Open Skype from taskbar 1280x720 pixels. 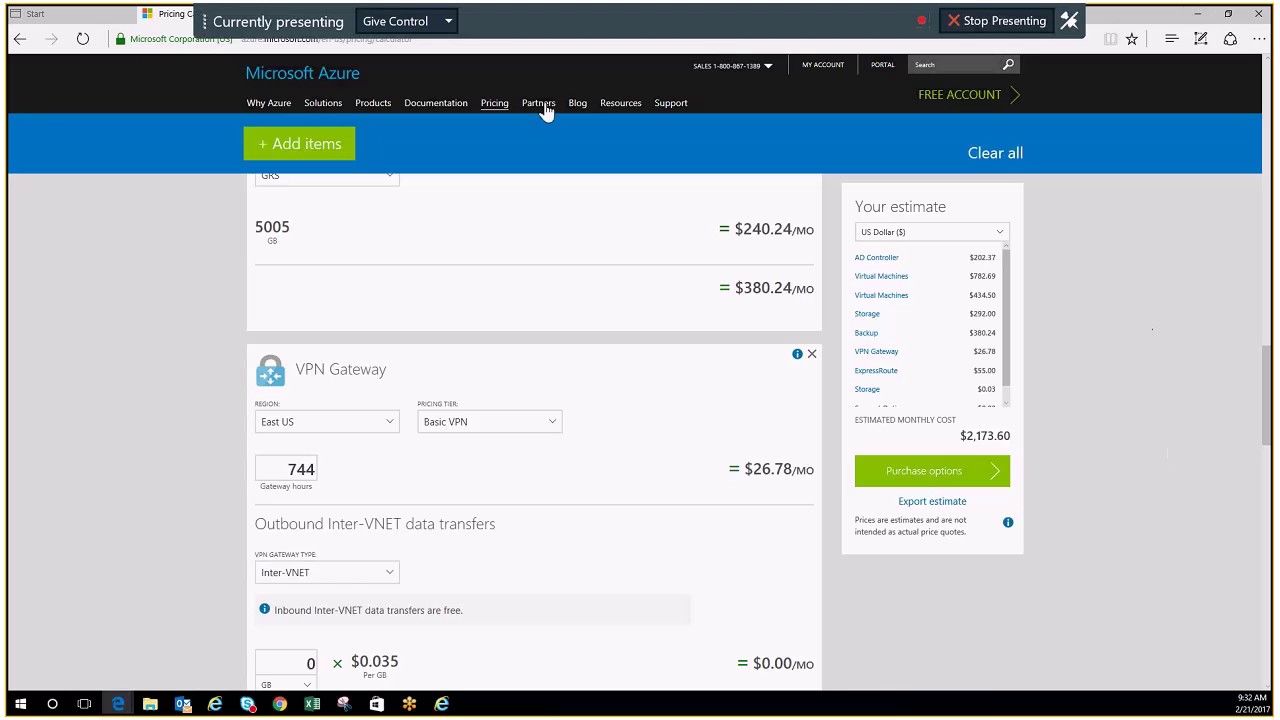click(247, 704)
